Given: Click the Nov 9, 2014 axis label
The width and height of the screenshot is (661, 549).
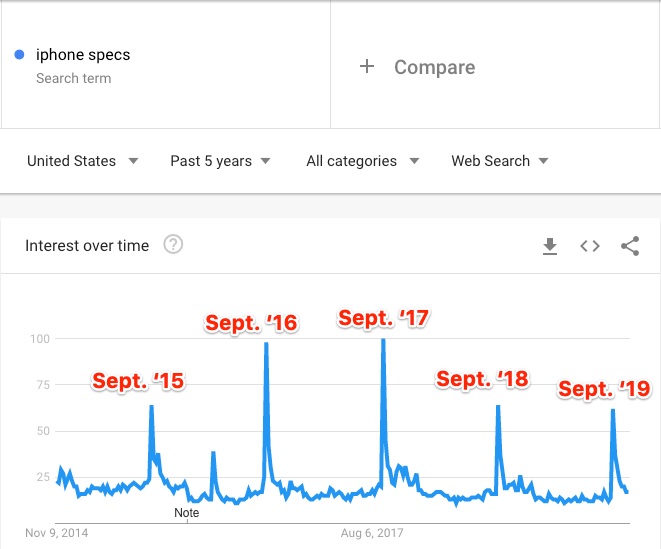Looking at the screenshot, I should (56, 533).
